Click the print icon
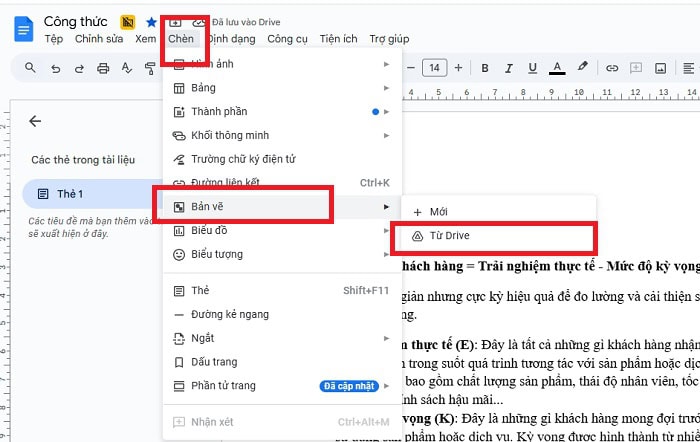Viewport: 700px width, 442px height. click(x=102, y=68)
